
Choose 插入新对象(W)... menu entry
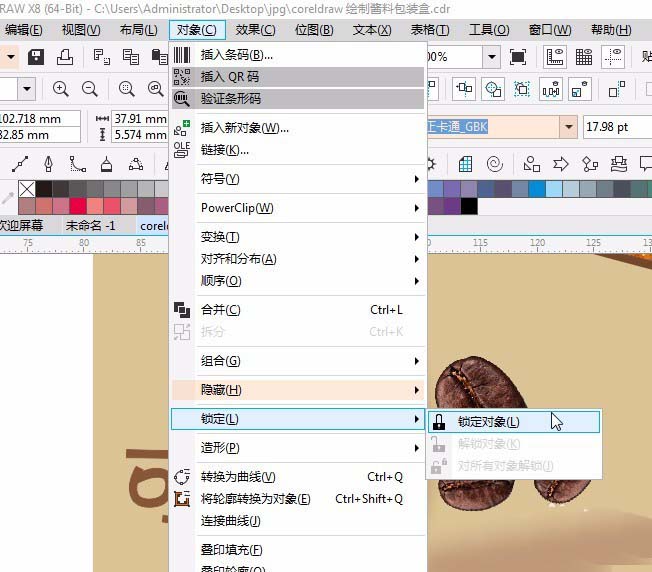[298, 128]
